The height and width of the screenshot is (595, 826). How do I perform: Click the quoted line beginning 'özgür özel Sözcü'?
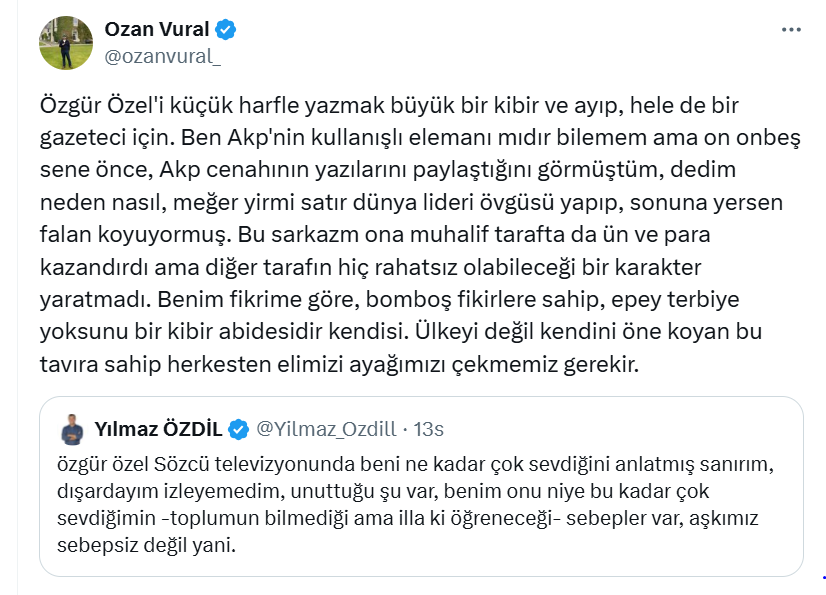tap(415, 464)
